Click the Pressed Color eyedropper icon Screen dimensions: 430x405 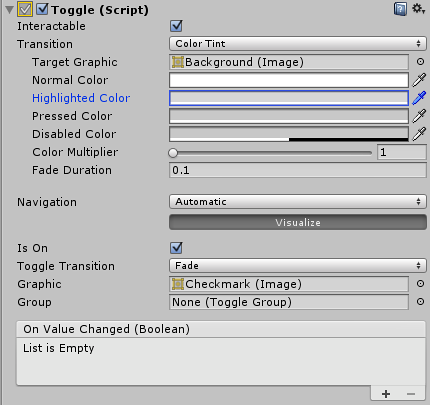pyautogui.click(x=419, y=116)
